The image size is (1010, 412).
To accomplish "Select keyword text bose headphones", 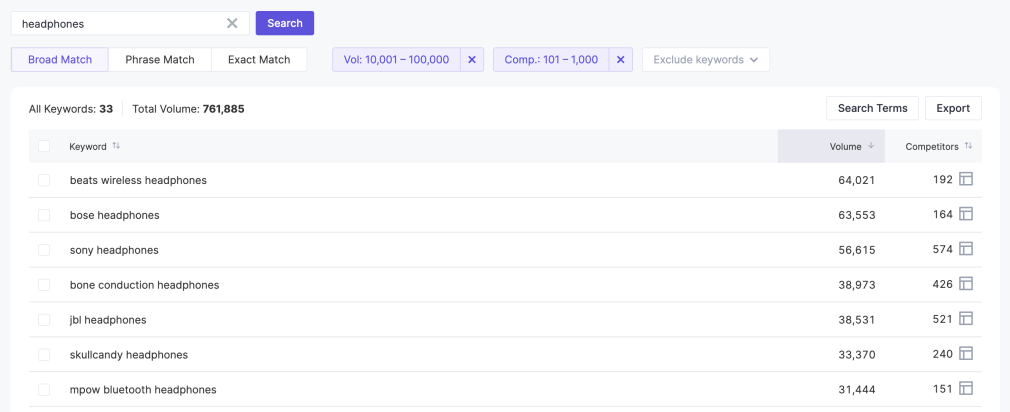I will click(x=115, y=215).
